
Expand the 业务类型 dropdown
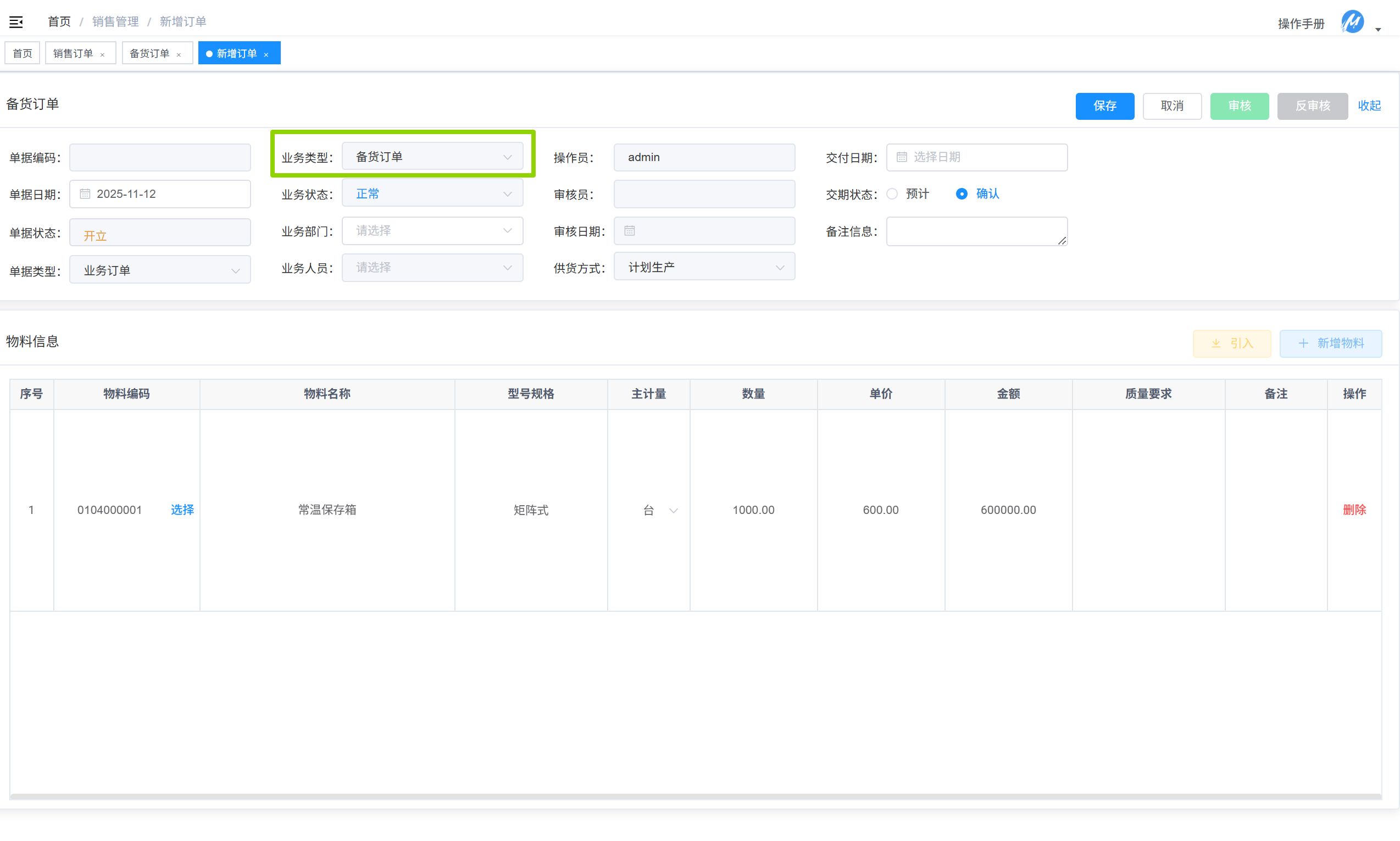click(x=432, y=157)
